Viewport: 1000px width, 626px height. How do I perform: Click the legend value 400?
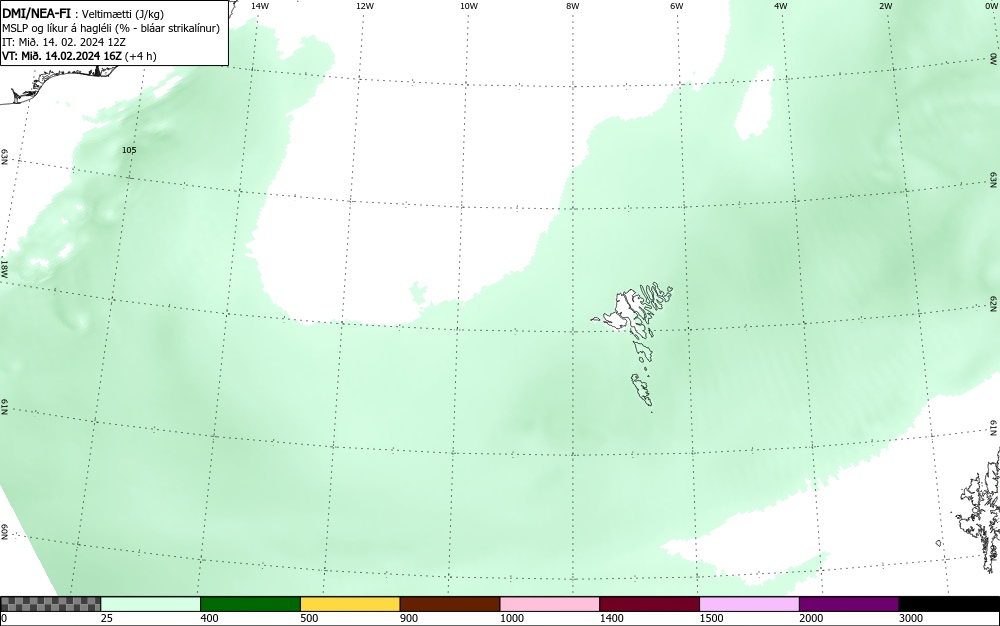click(209, 618)
